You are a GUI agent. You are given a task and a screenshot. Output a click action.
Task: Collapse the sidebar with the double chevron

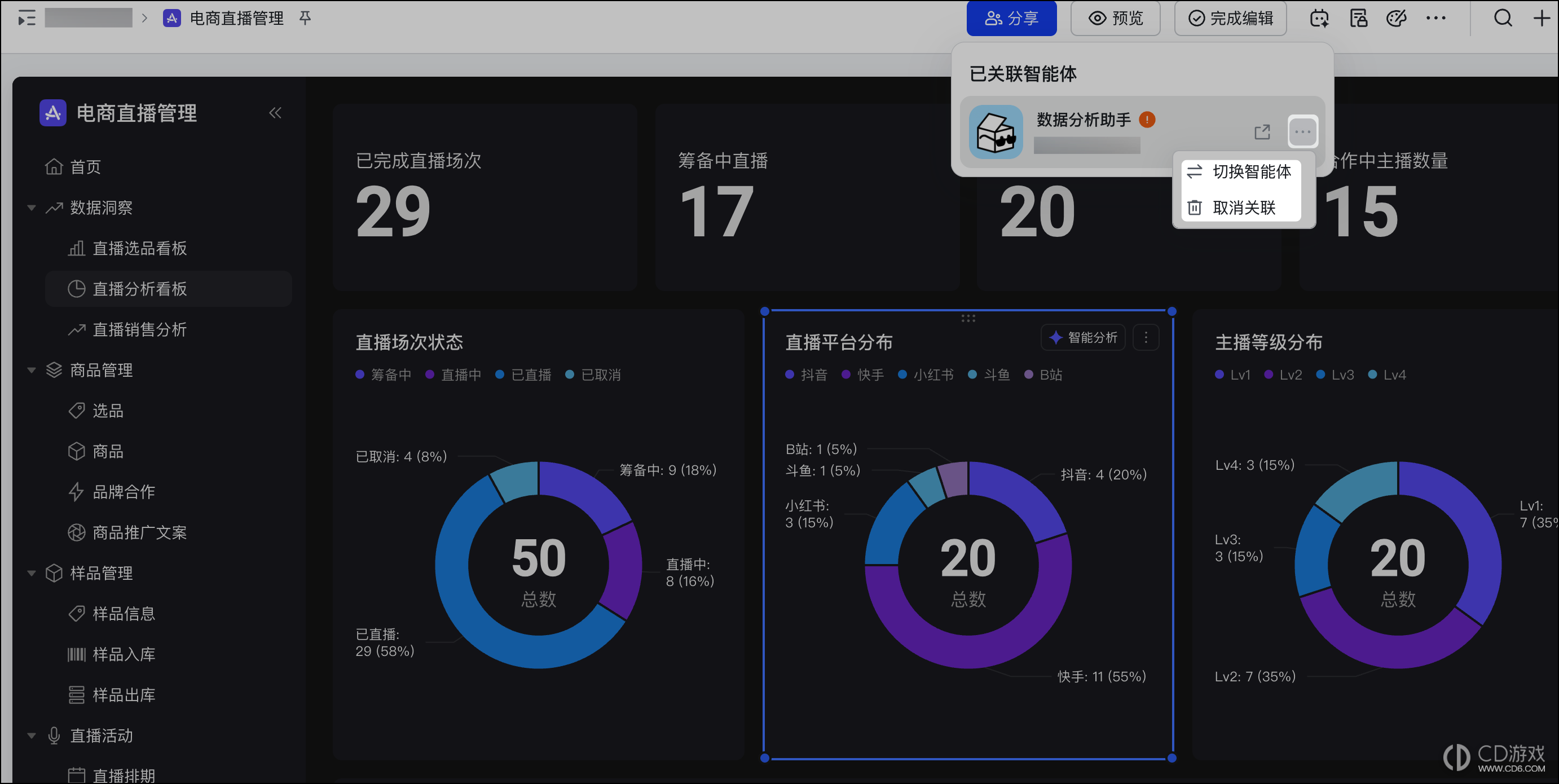click(275, 113)
